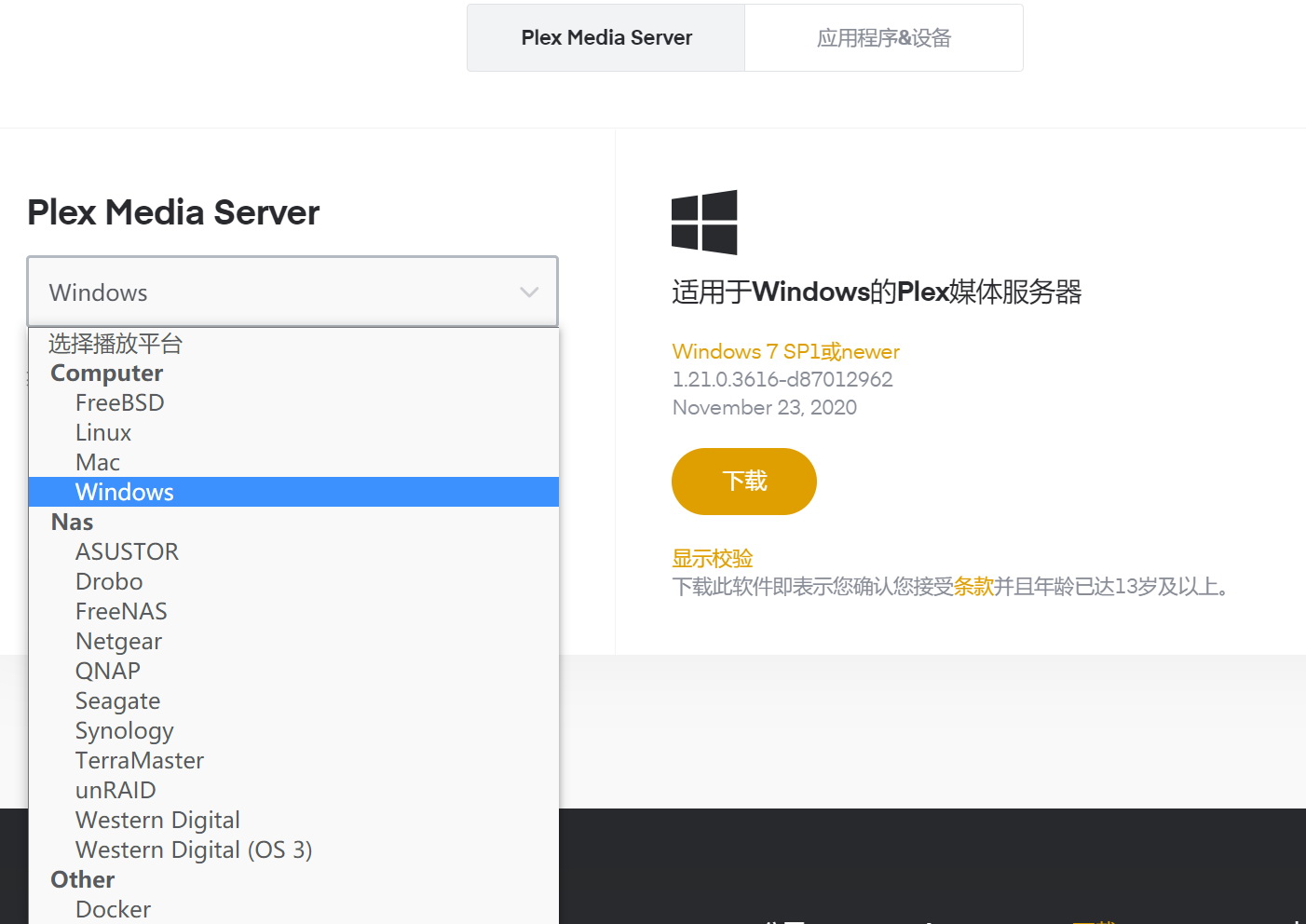1306x924 pixels.
Task: Choose Netgear as the platform
Action: click(x=293, y=641)
